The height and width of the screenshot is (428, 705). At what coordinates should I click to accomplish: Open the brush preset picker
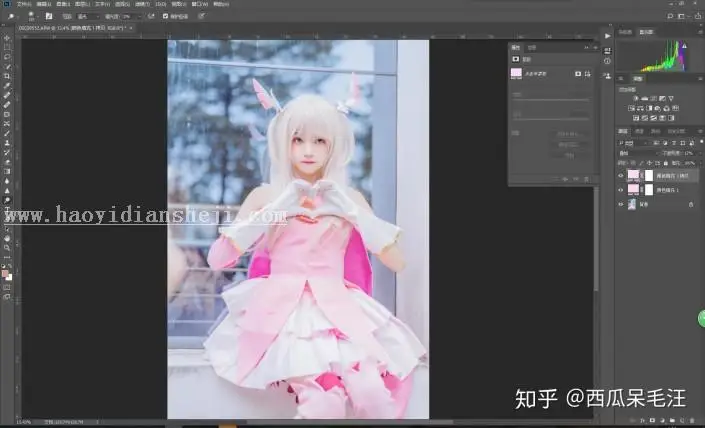[31, 16]
